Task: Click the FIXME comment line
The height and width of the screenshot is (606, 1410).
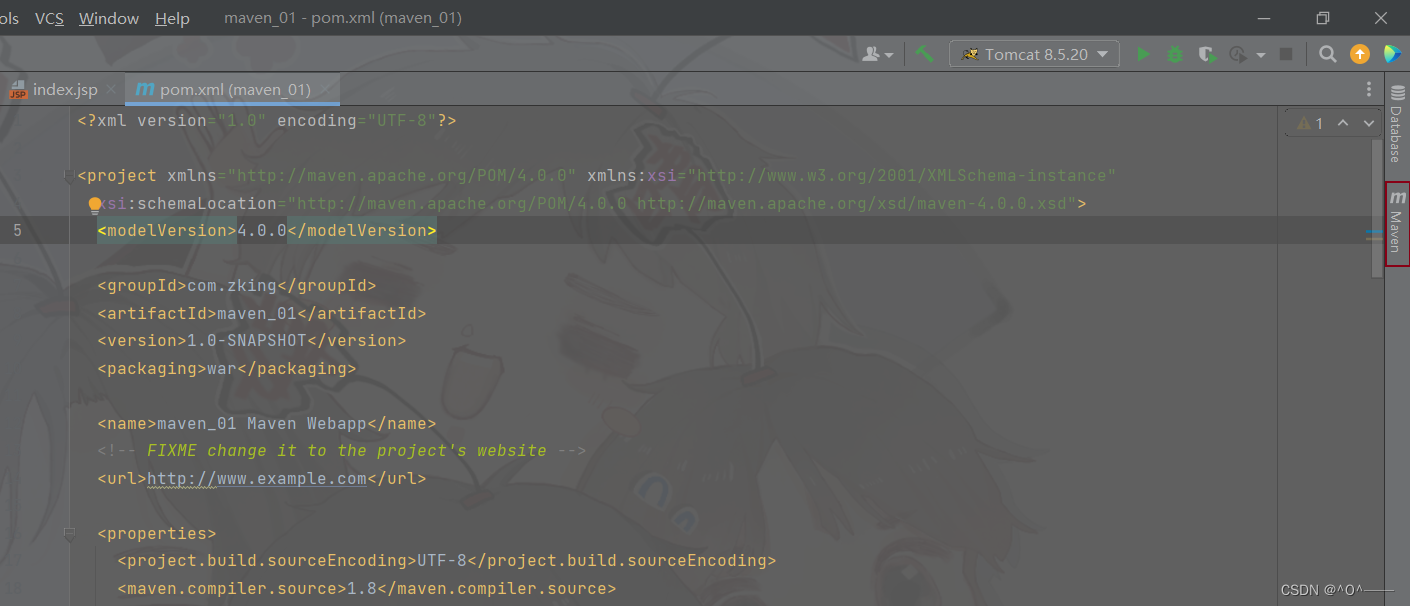Action: 341,451
